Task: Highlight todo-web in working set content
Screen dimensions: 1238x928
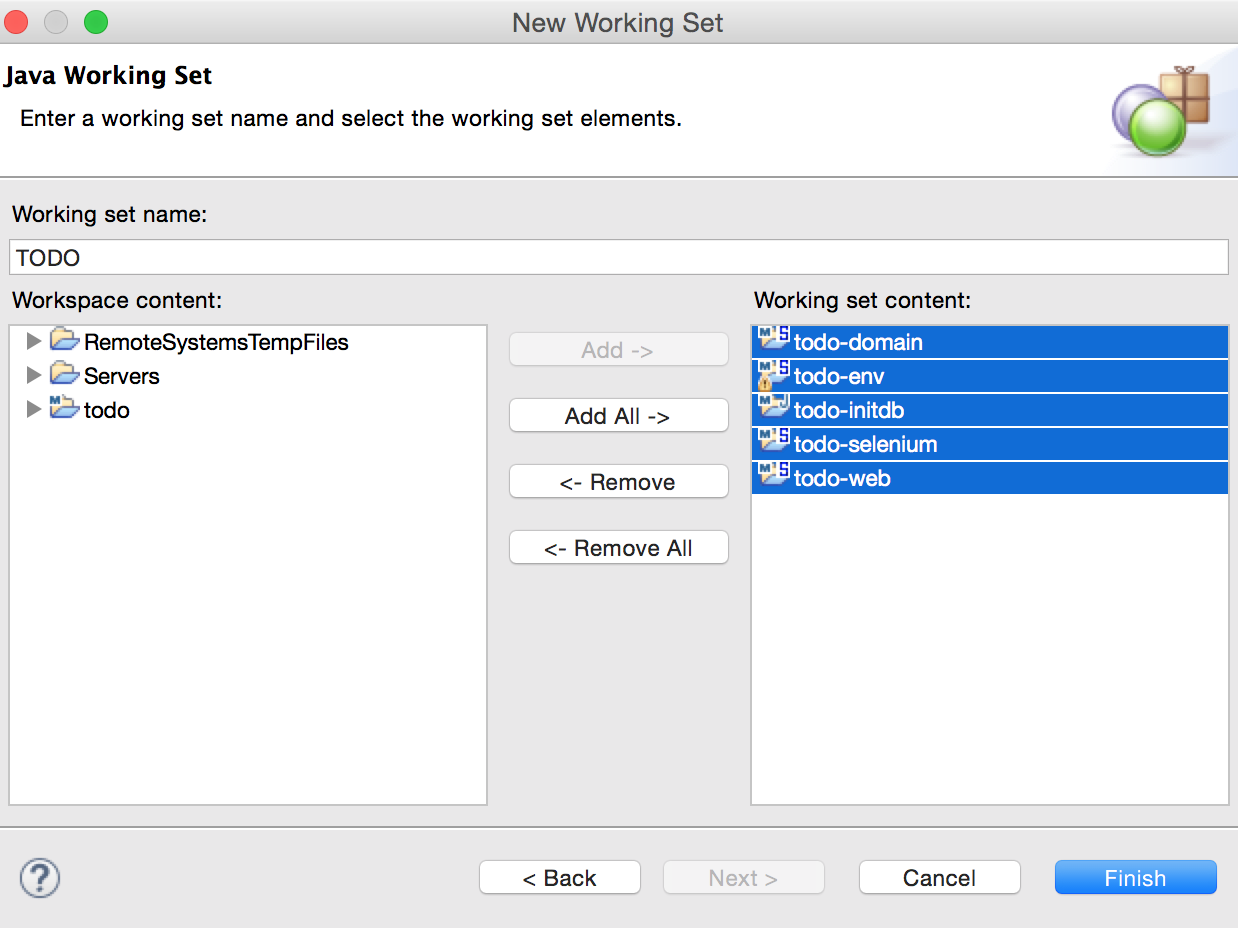Action: [x=840, y=478]
